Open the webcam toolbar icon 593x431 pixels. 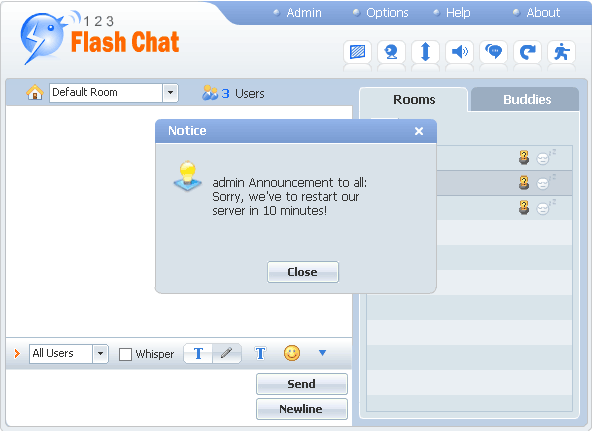391,52
